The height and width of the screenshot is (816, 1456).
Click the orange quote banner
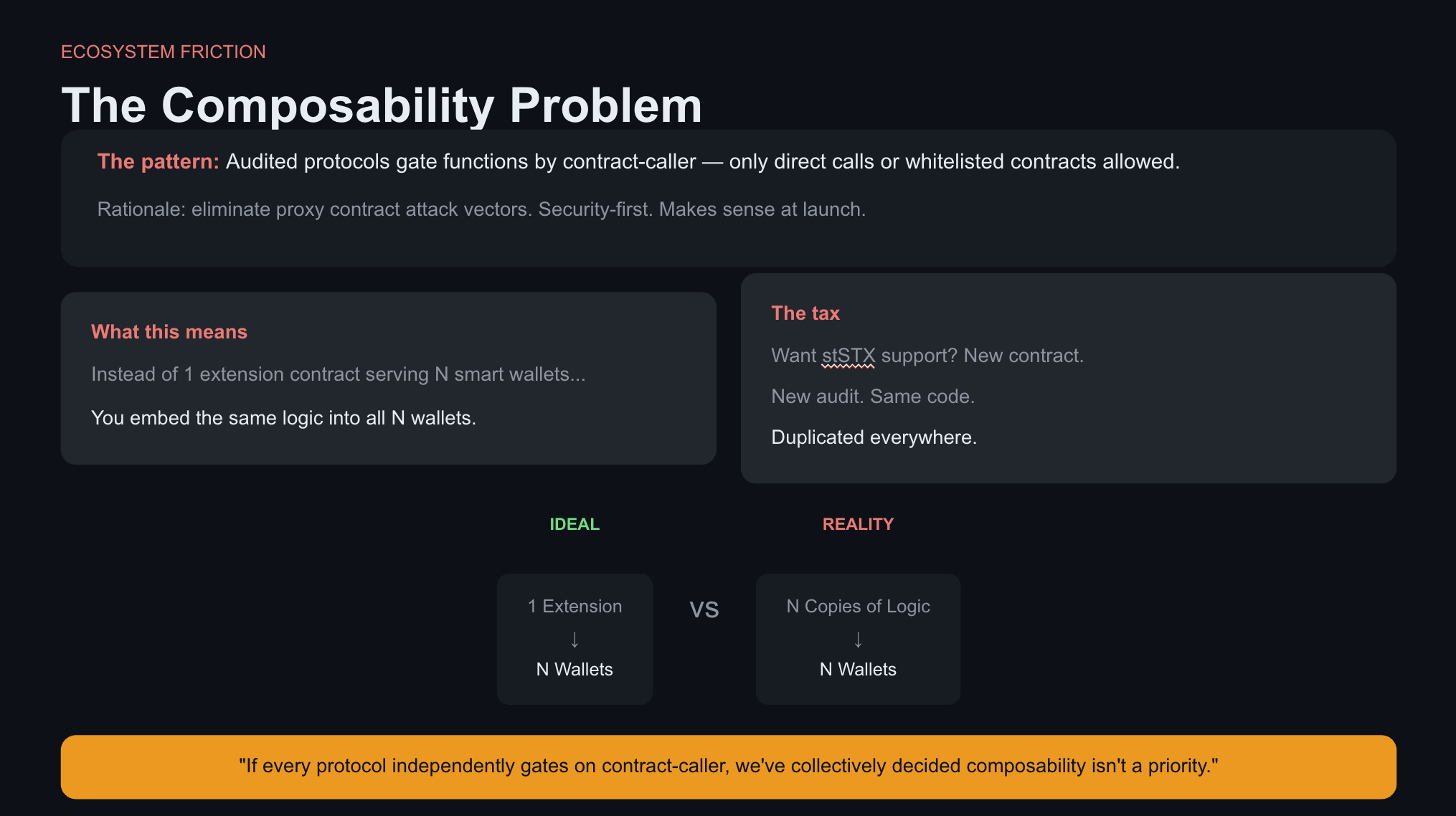pos(728,767)
